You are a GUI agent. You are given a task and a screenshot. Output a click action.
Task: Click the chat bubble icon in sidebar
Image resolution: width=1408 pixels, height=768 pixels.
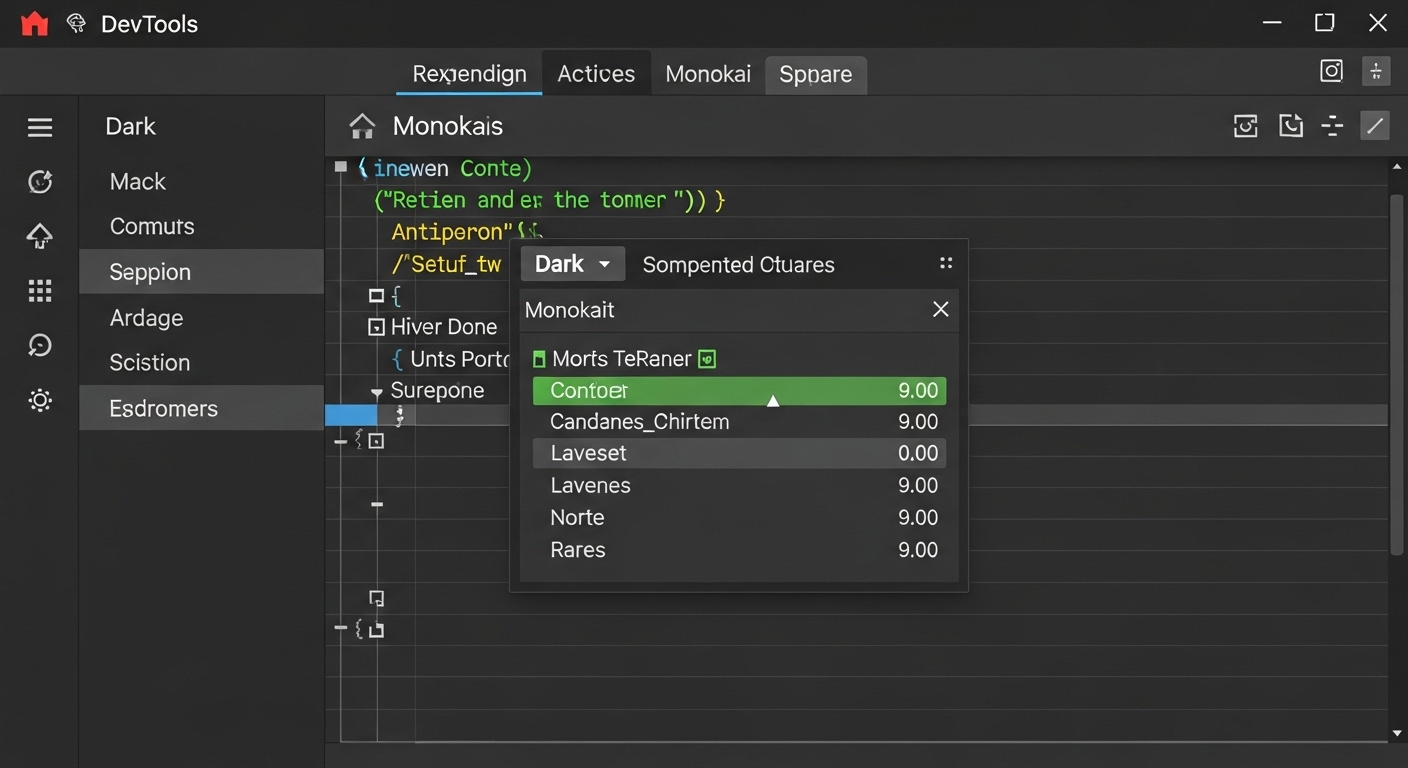coord(40,346)
